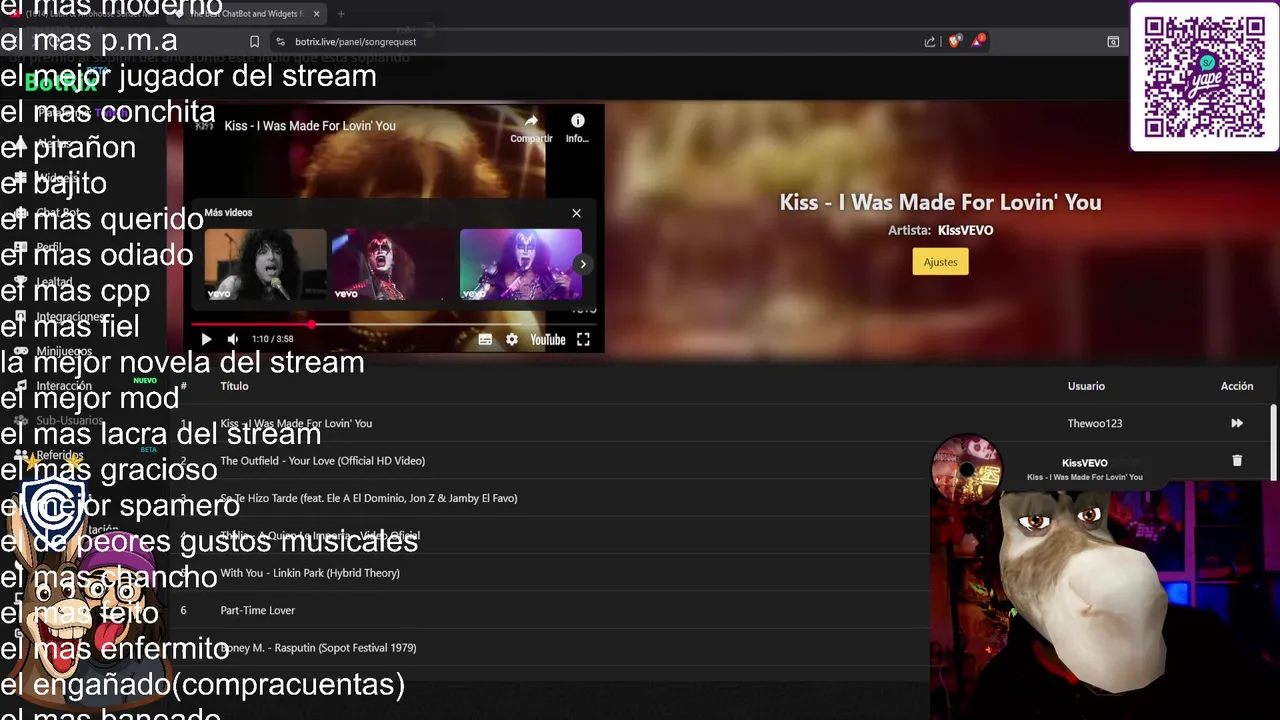Screen dimensions: 1280x720
Task: Open the Info icon on the video
Action: pyautogui.click(x=577, y=128)
